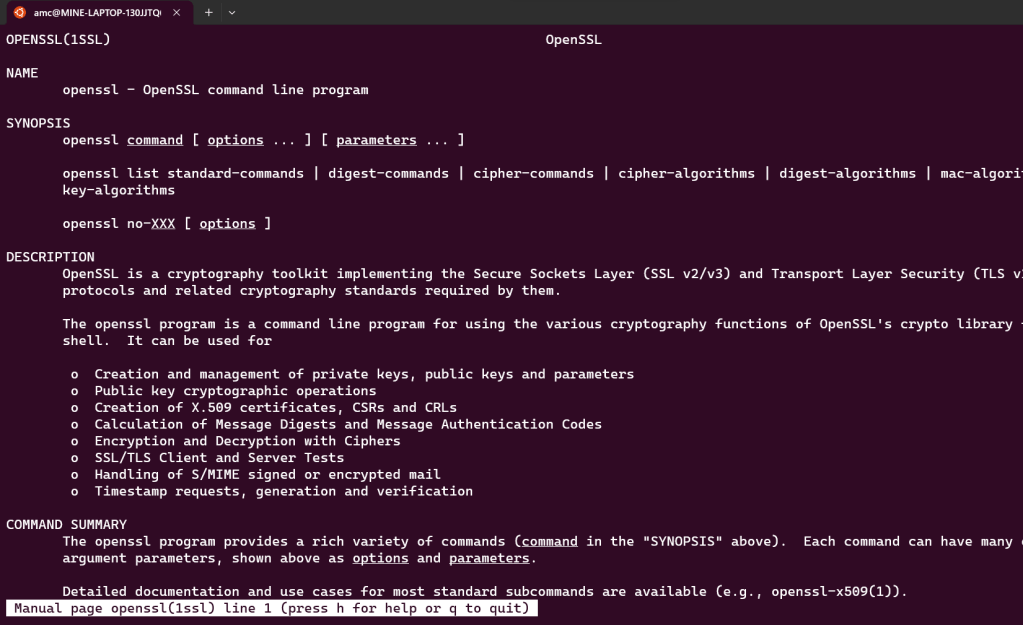Click the DESCRIPTION section heading

tap(50, 257)
